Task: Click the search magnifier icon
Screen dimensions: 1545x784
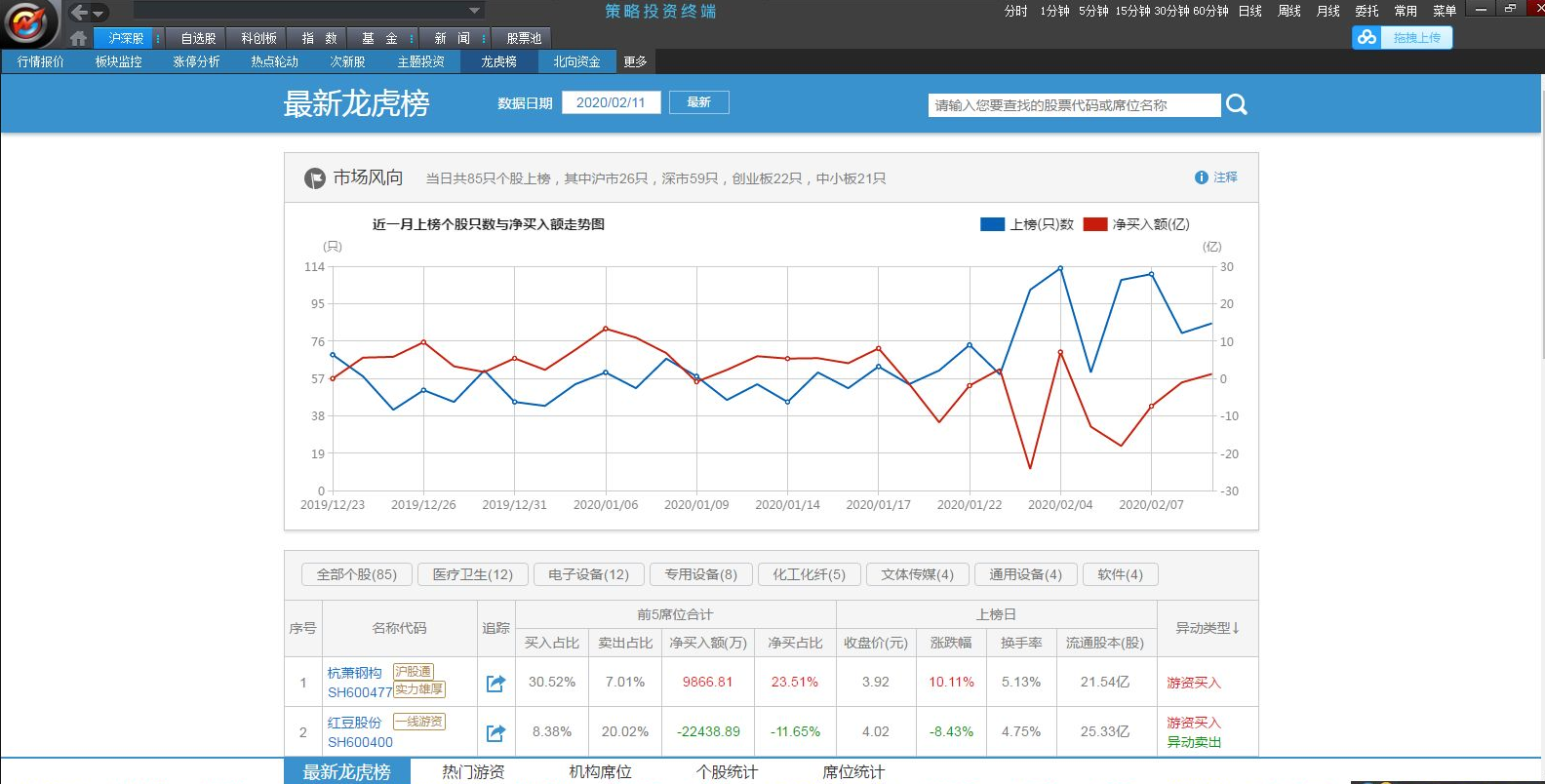Action: tap(1236, 104)
